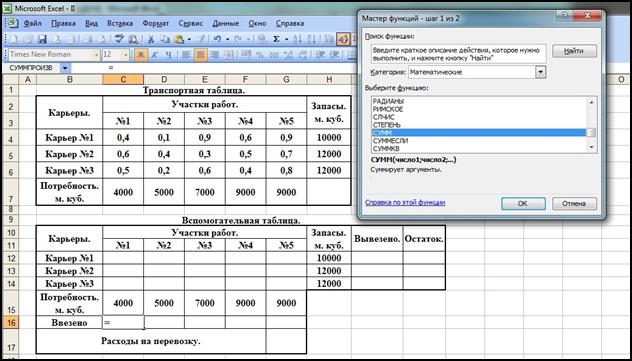Open the Правка menu
The image size is (632, 361).
click(63, 23)
